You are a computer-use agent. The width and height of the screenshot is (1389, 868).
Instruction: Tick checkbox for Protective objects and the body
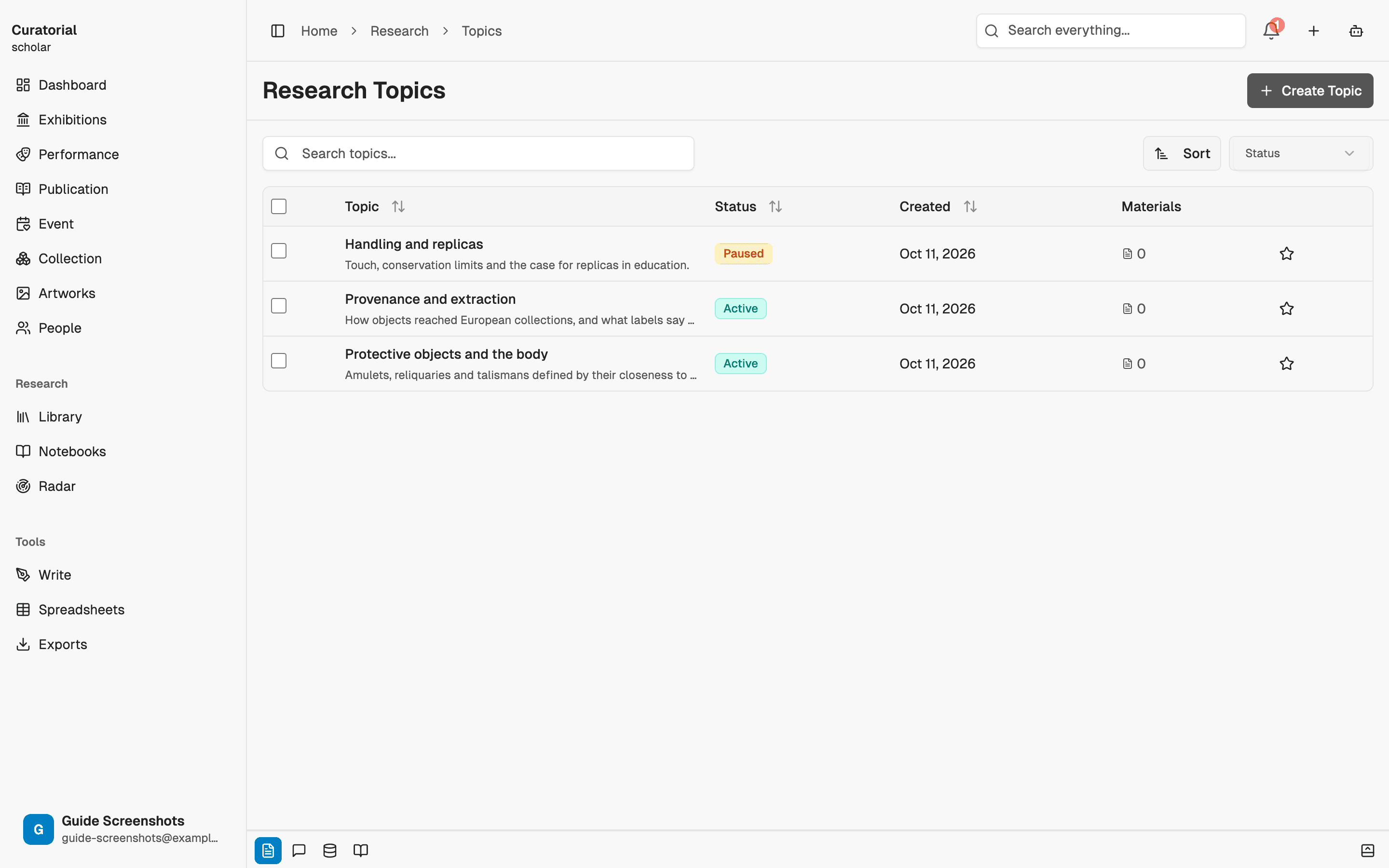(x=279, y=361)
